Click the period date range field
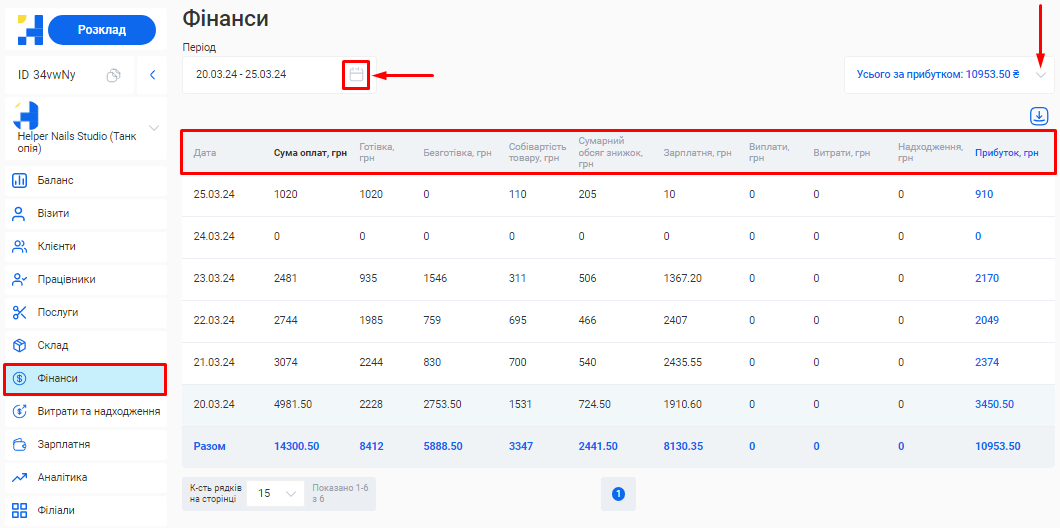This screenshot has height=528, width=1060. click(x=262, y=75)
